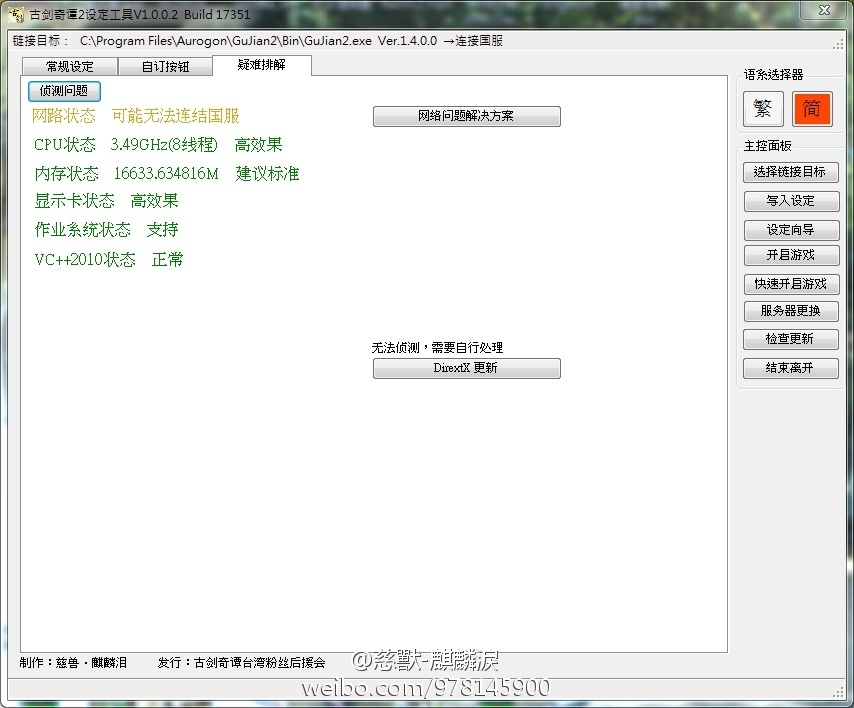
Task: Click the DirextX 更新 button
Action: pyautogui.click(x=466, y=368)
